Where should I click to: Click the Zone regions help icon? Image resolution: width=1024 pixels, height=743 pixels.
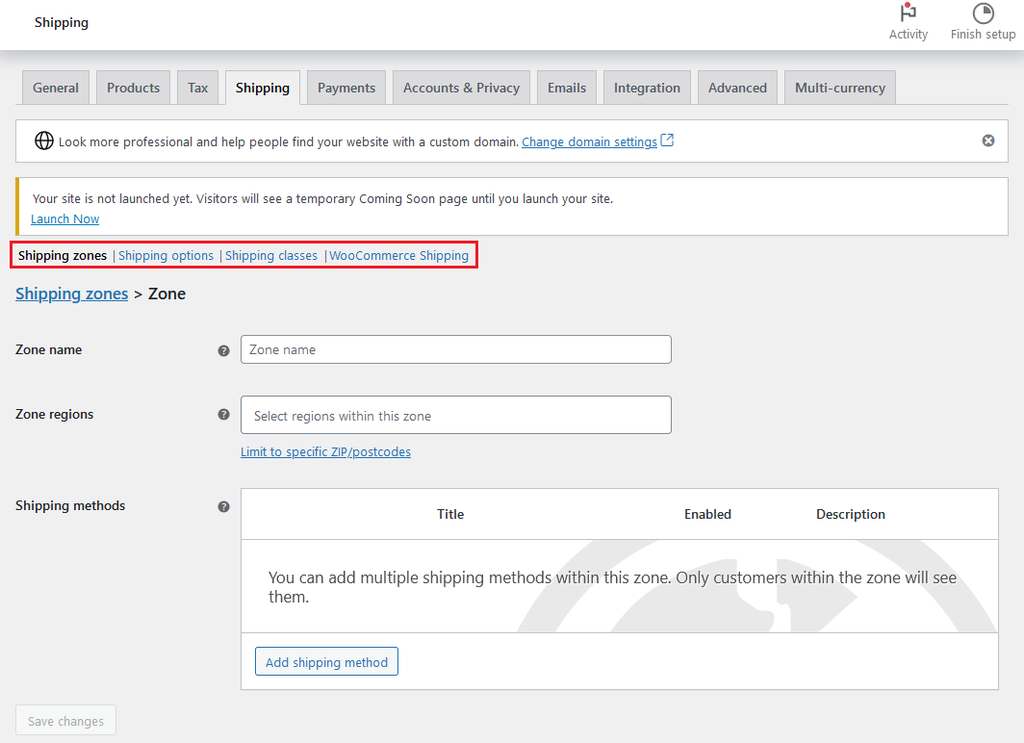(224, 415)
